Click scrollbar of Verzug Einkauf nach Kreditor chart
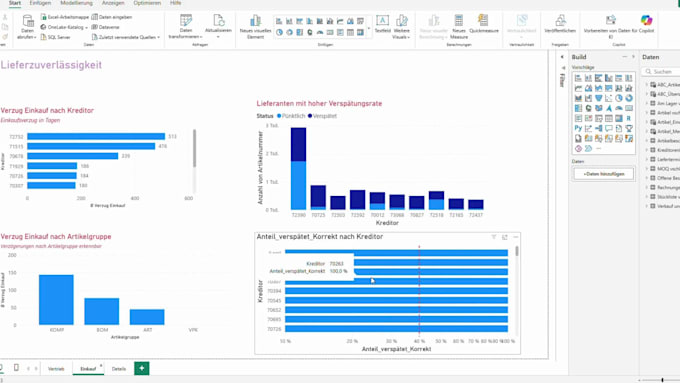Screen dimensions: 680x383 pos(194,148)
